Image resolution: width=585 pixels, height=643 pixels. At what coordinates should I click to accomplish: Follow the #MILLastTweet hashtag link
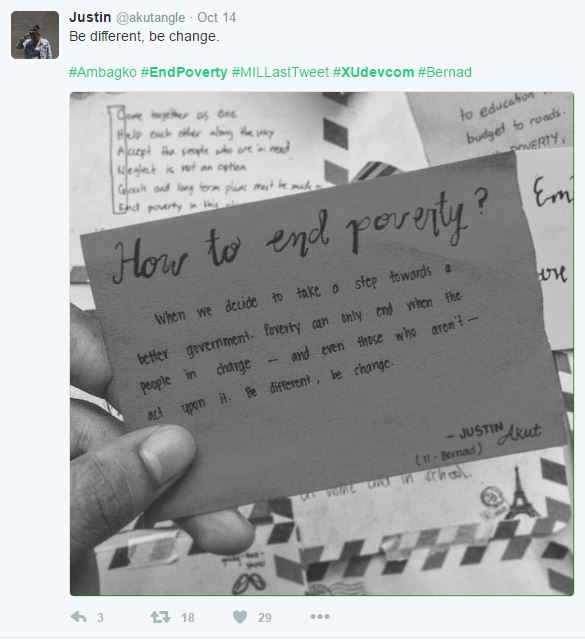pyautogui.click(x=280, y=72)
